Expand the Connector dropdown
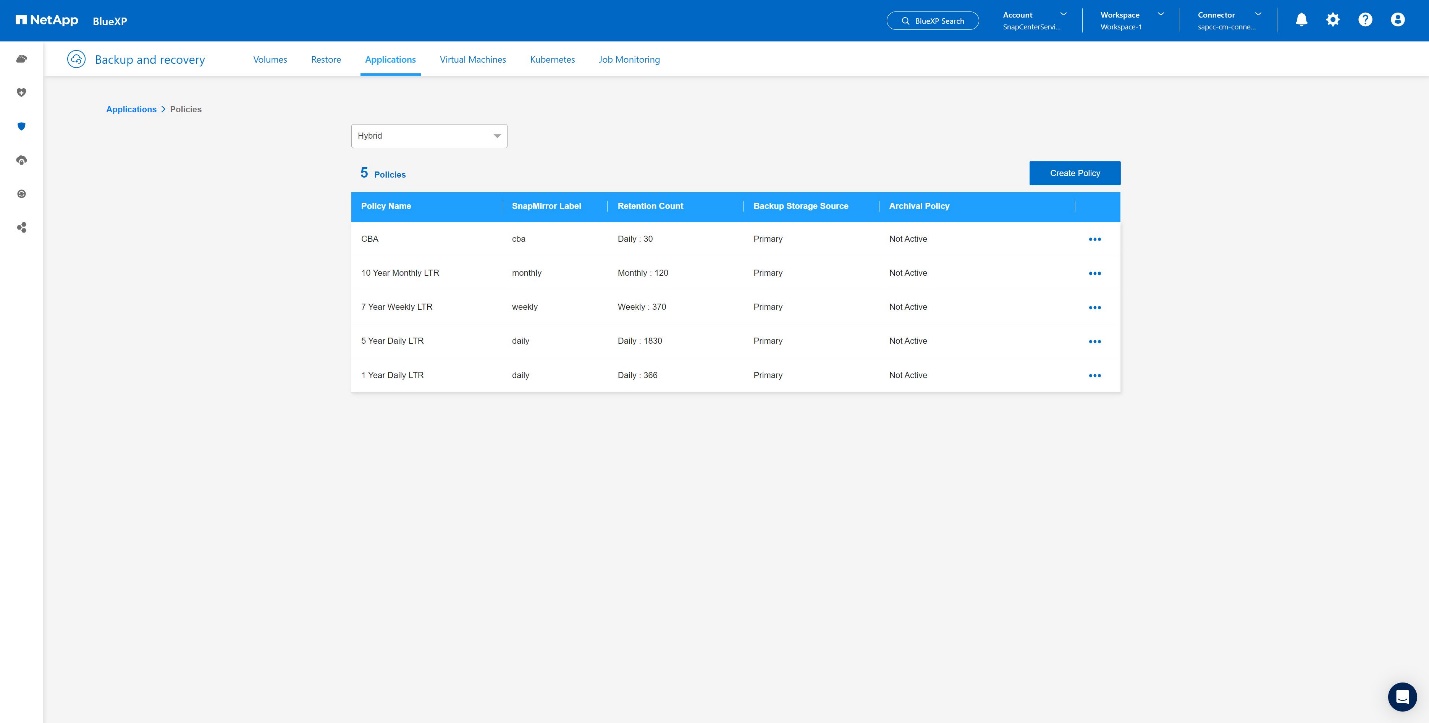 pyautogui.click(x=1229, y=20)
